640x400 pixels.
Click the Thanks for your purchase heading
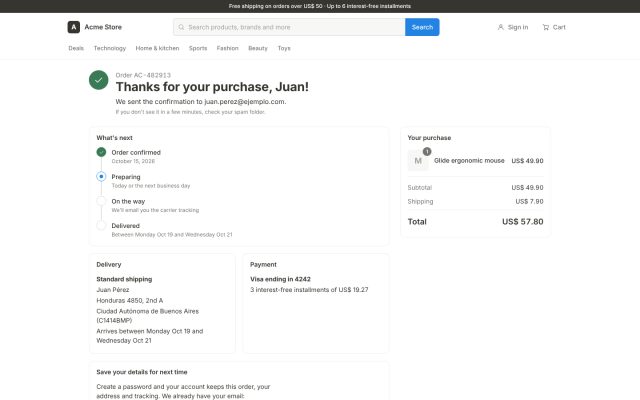(212, 87)
